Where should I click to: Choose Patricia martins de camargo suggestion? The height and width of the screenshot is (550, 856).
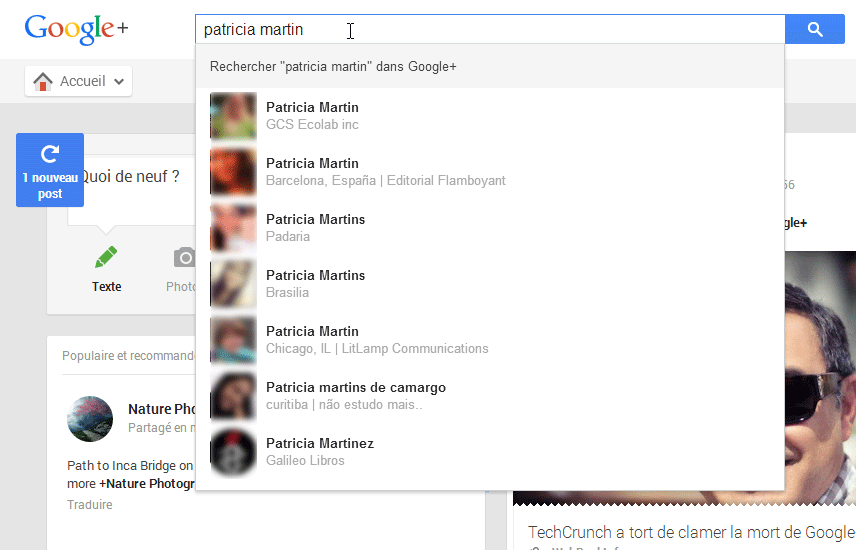tap(490, 395)
